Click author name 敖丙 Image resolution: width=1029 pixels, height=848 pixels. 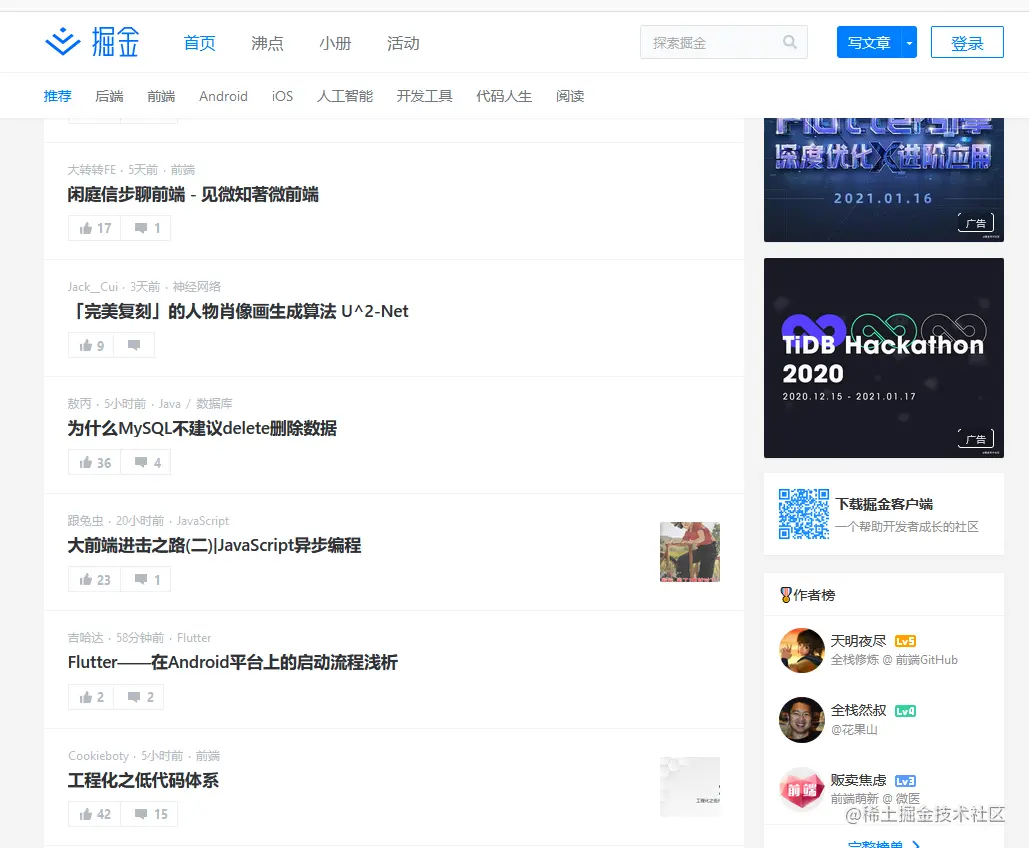[79, 404]
